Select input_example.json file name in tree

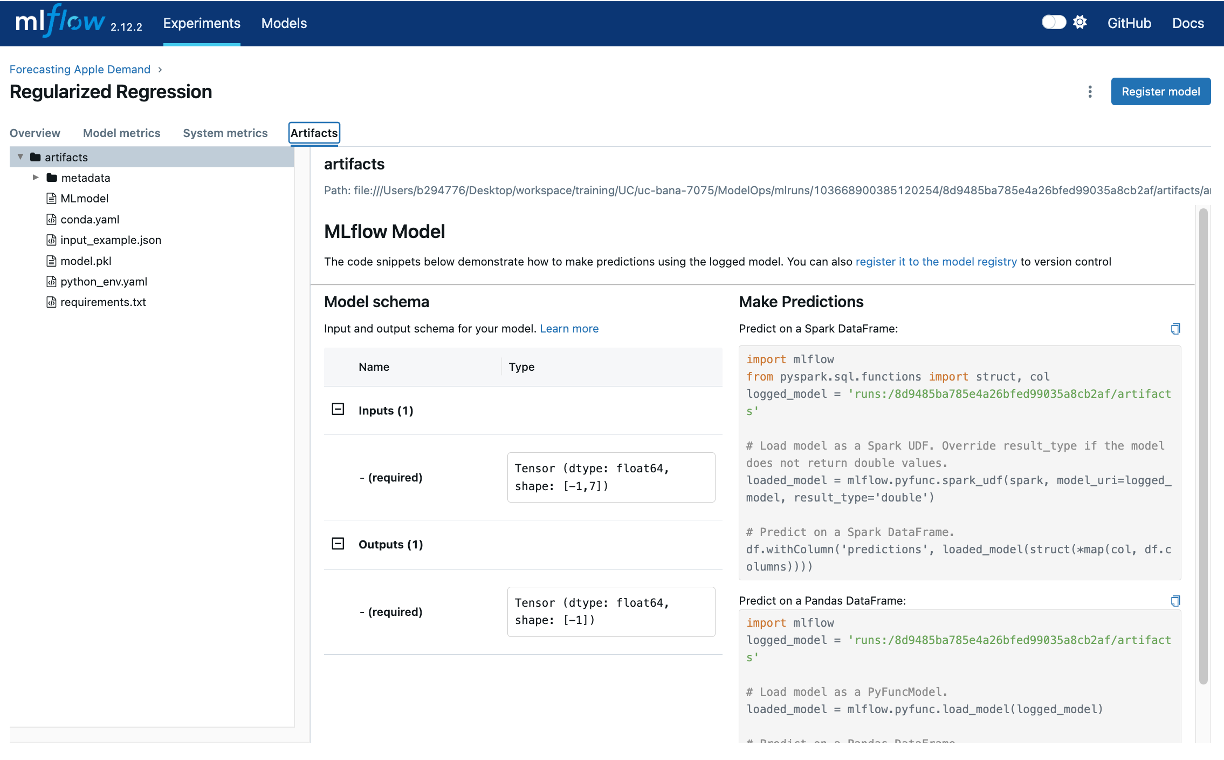111,240
